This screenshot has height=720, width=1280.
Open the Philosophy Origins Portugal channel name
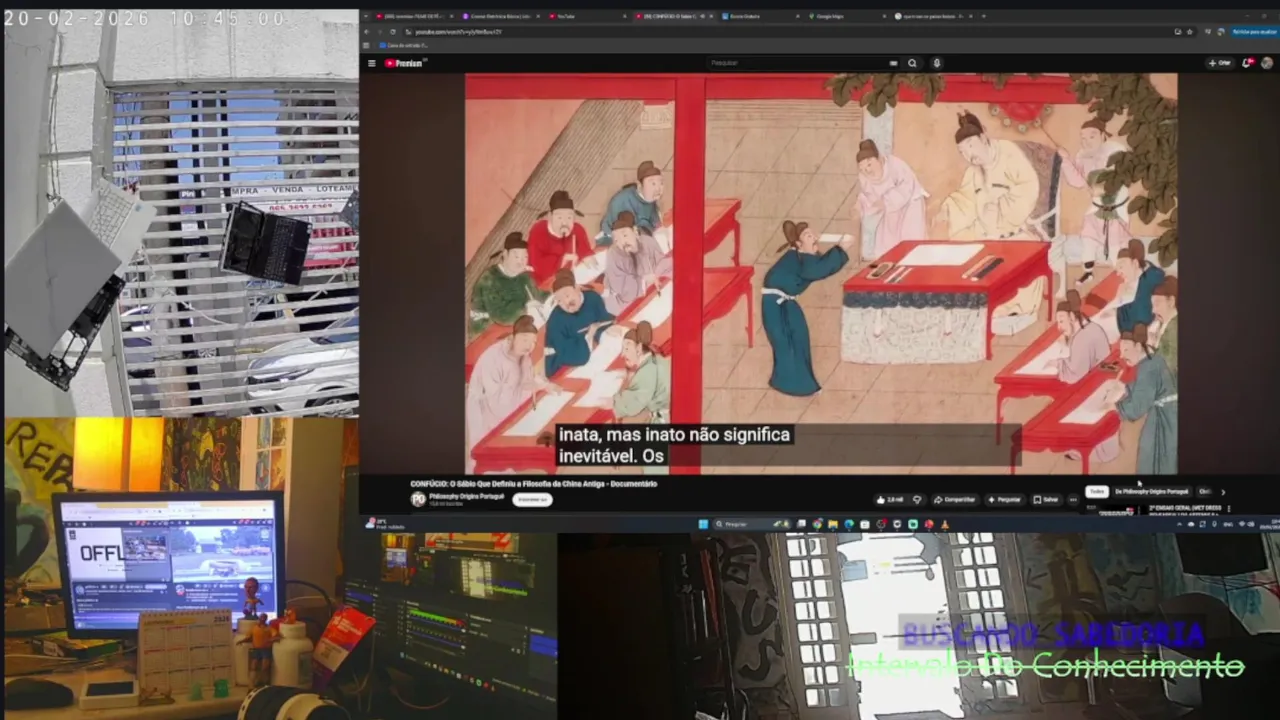click(466, 496)
